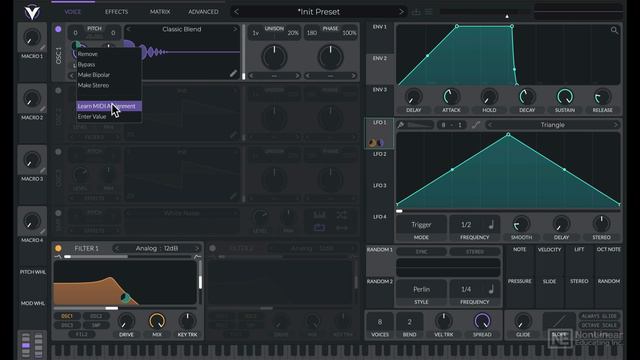Click the magnifier icon in envelope display

click(x=614, y=30)
